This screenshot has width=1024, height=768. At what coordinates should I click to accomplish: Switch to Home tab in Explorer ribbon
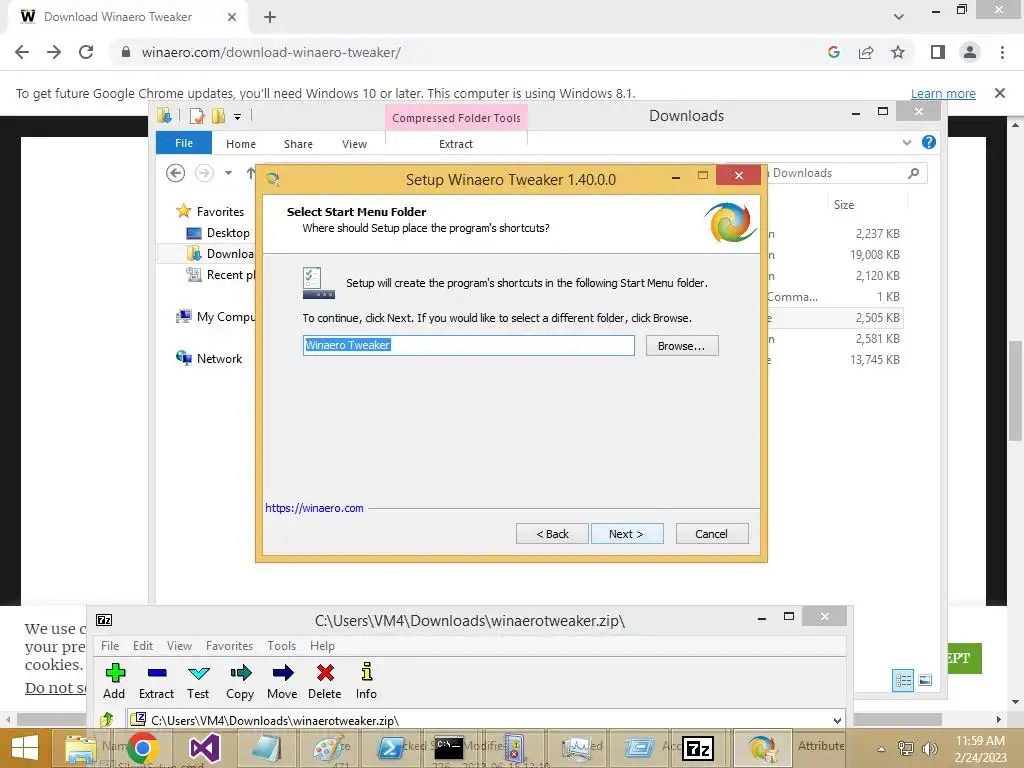241,144
